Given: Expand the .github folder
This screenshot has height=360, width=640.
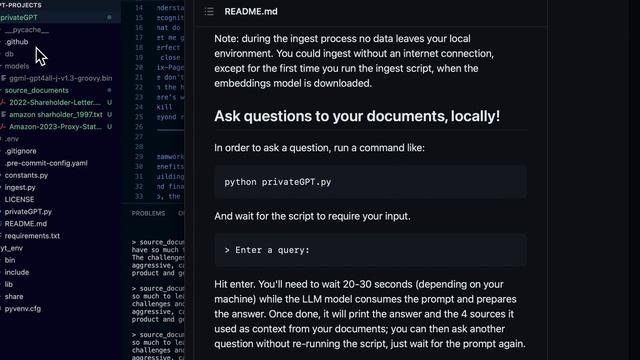Looking at the screenshot, I should pos(17,42).
